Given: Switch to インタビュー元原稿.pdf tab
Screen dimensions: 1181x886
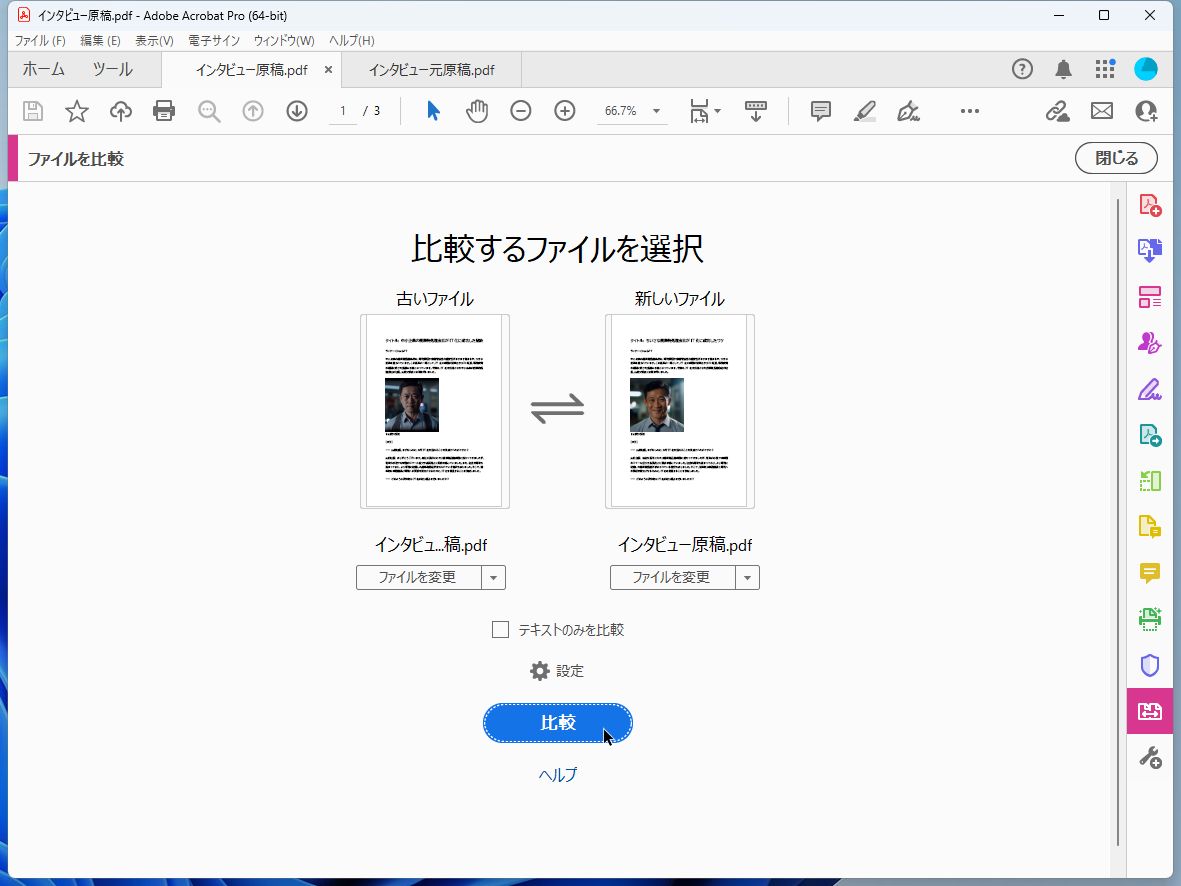Looking at the screenshot, I should [x=430, y=69].
